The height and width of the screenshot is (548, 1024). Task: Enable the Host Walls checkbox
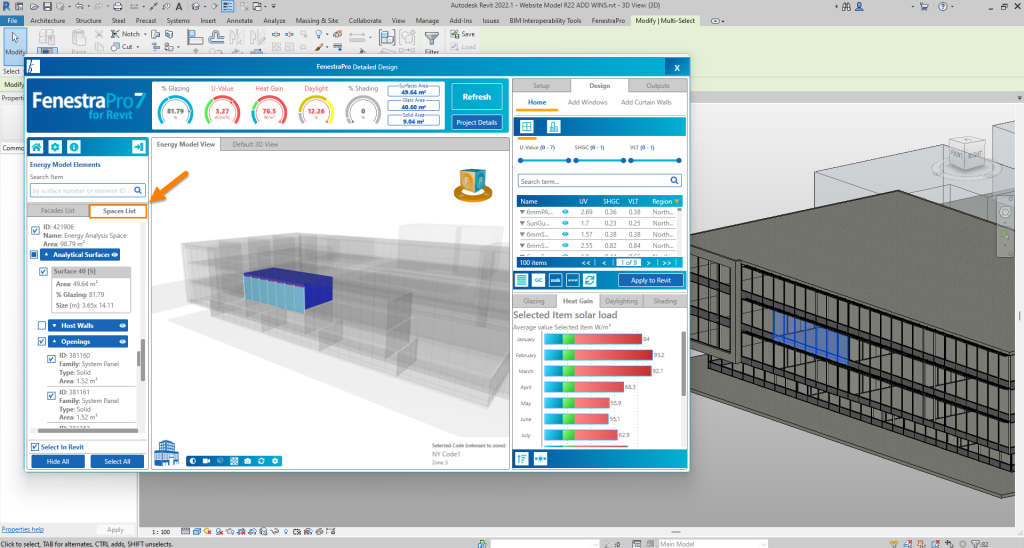click(x=42, y=325)
